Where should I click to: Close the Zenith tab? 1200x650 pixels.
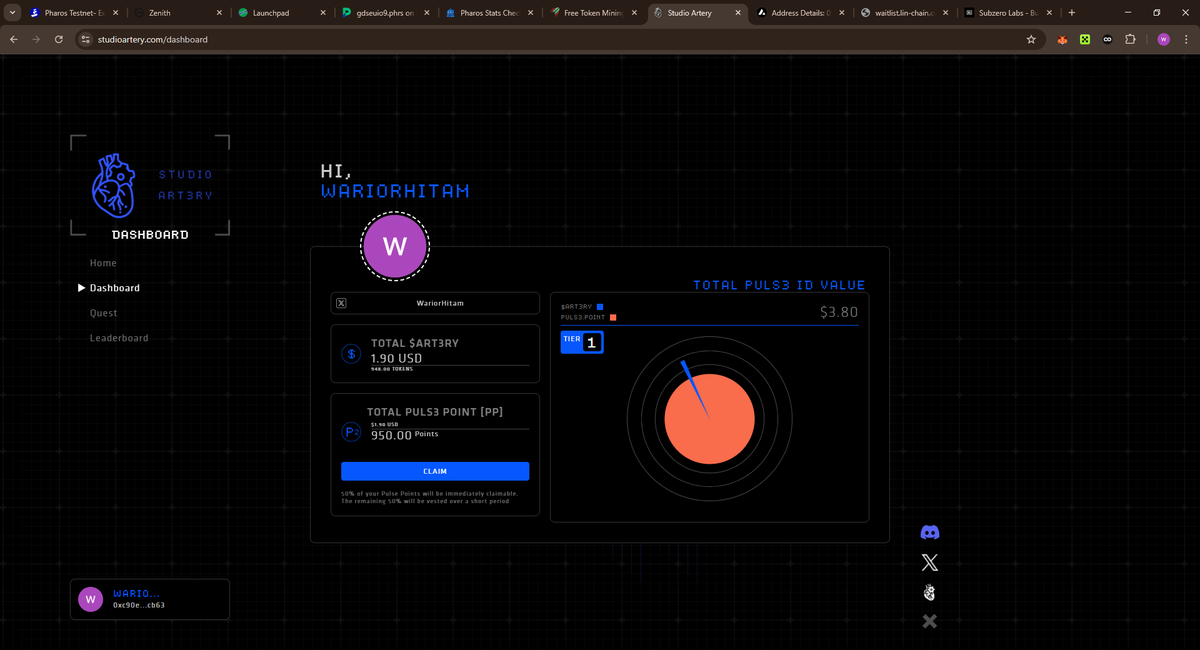219,13
